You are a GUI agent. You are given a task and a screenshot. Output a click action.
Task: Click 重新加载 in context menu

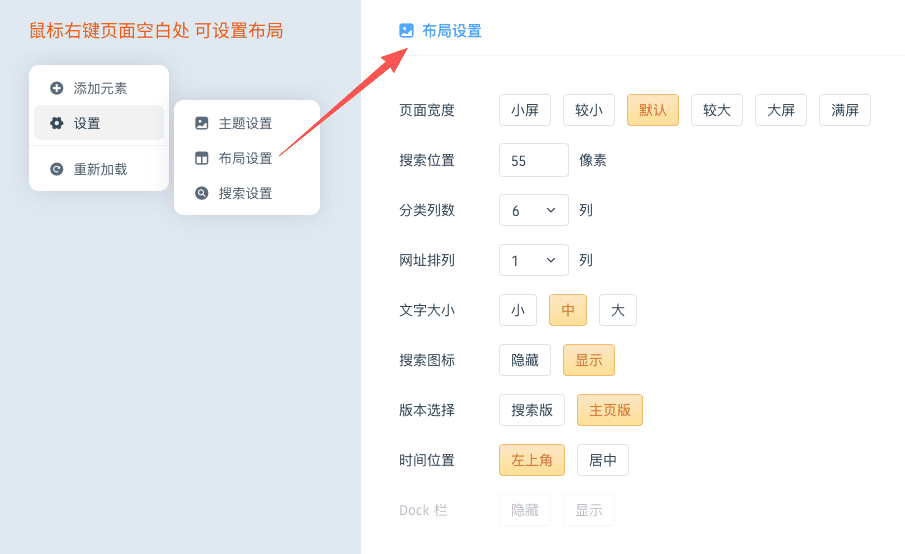[100, 169]
